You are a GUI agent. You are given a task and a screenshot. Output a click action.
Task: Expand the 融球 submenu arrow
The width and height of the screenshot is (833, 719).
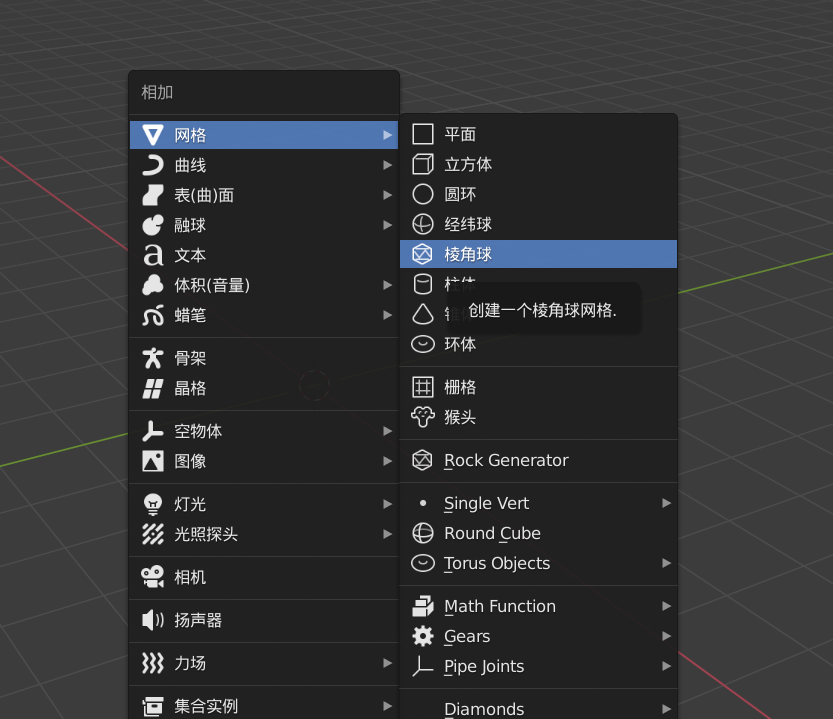388,225
